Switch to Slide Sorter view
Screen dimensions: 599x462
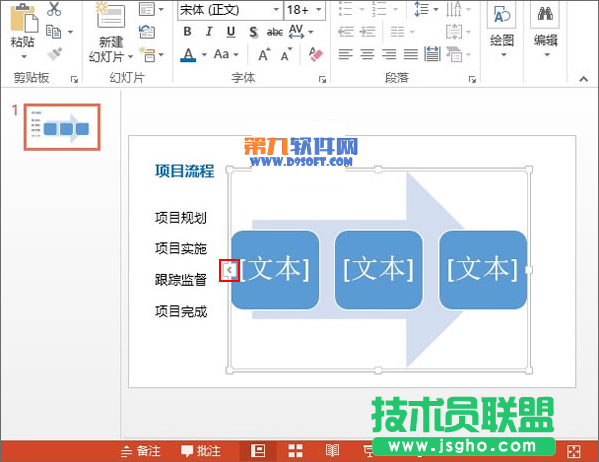(295, 451)
